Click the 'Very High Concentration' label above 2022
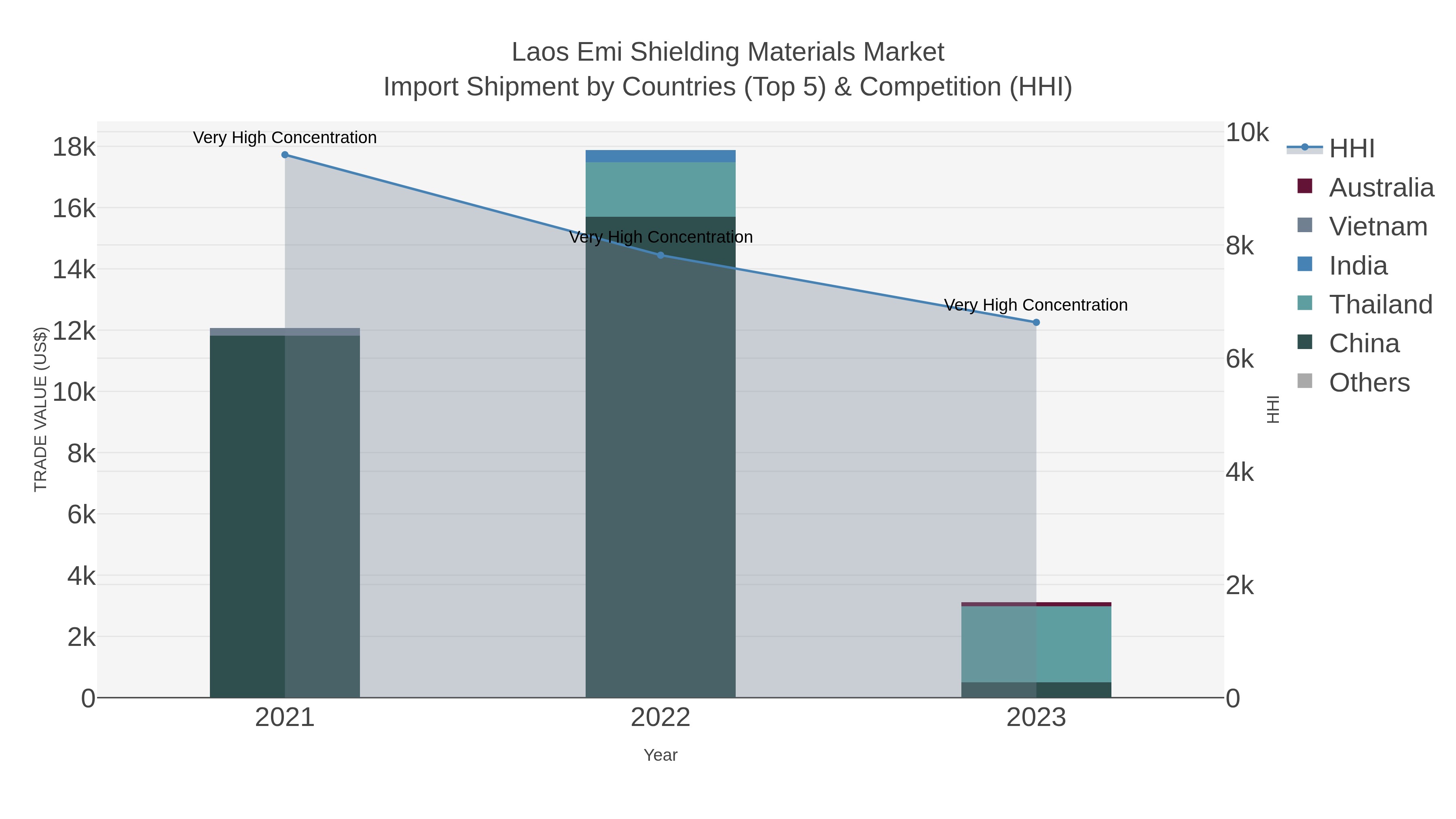This screenshot has width=1456, height=819. coord(661,237)
